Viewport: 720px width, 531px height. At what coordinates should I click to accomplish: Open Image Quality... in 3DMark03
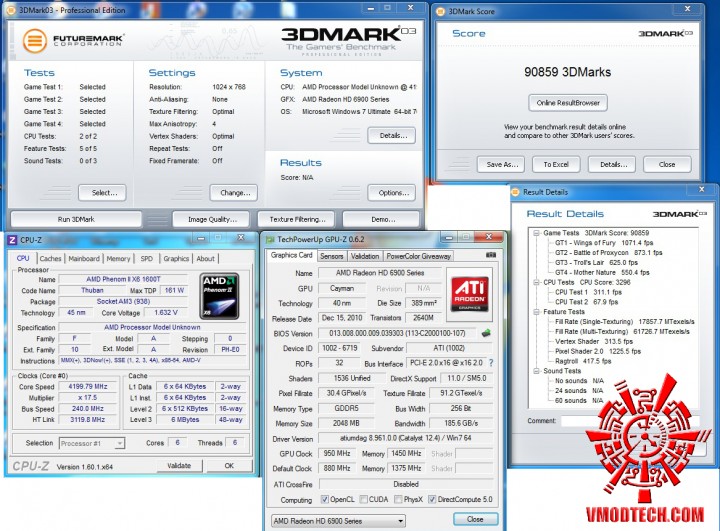(211, 219)
